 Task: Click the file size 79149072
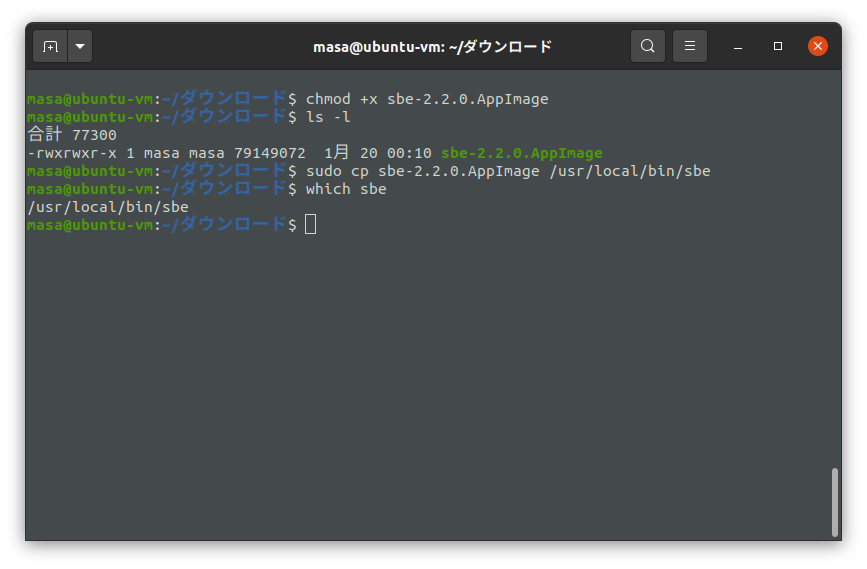pos(270,153)
